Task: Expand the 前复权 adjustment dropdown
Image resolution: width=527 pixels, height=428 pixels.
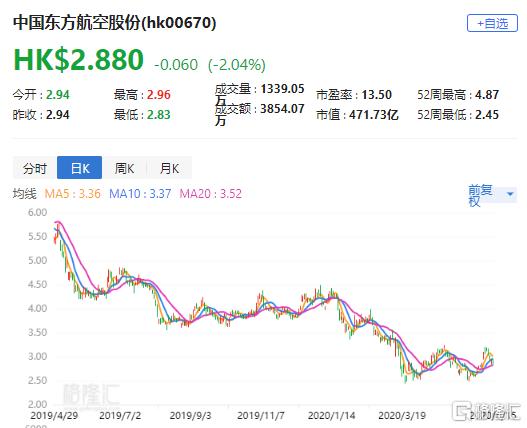Action: 492,195
